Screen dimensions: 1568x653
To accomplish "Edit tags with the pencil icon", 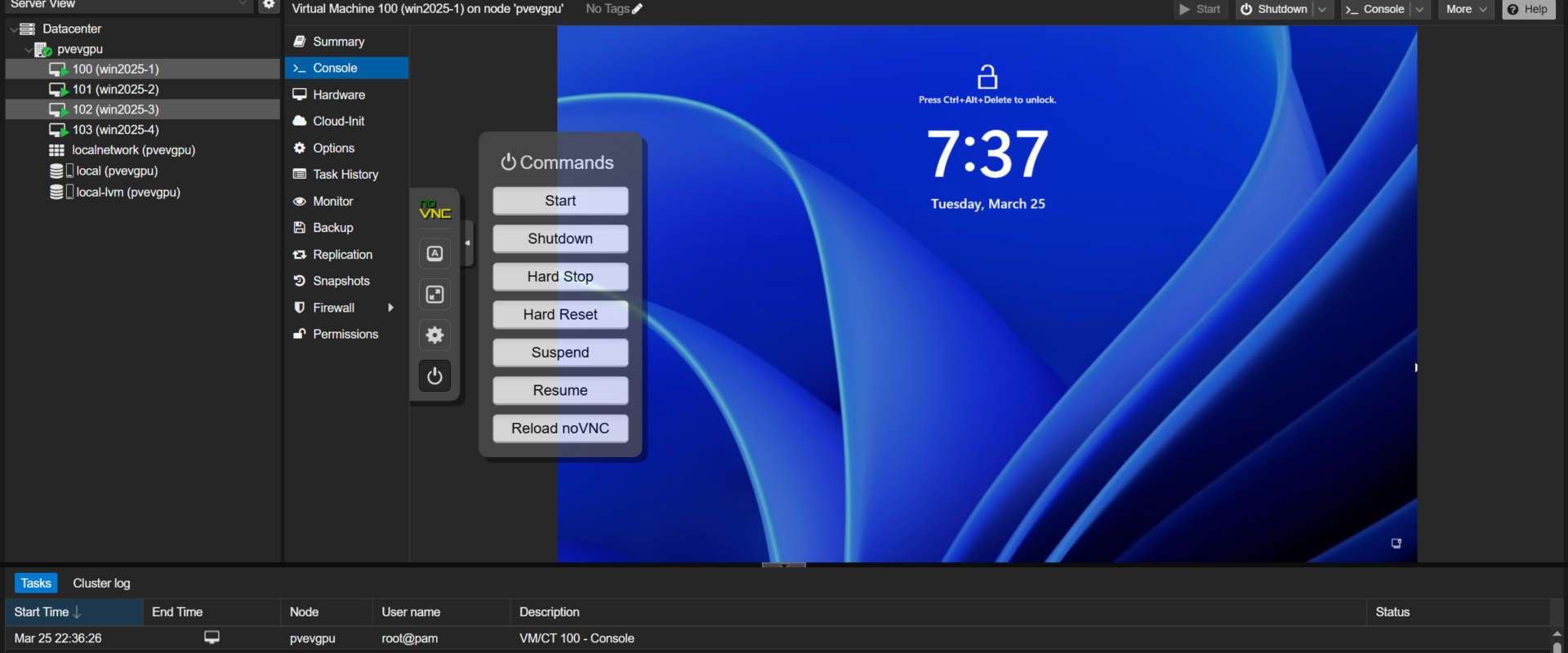I will pyautogui.click(x=638, y=9).
